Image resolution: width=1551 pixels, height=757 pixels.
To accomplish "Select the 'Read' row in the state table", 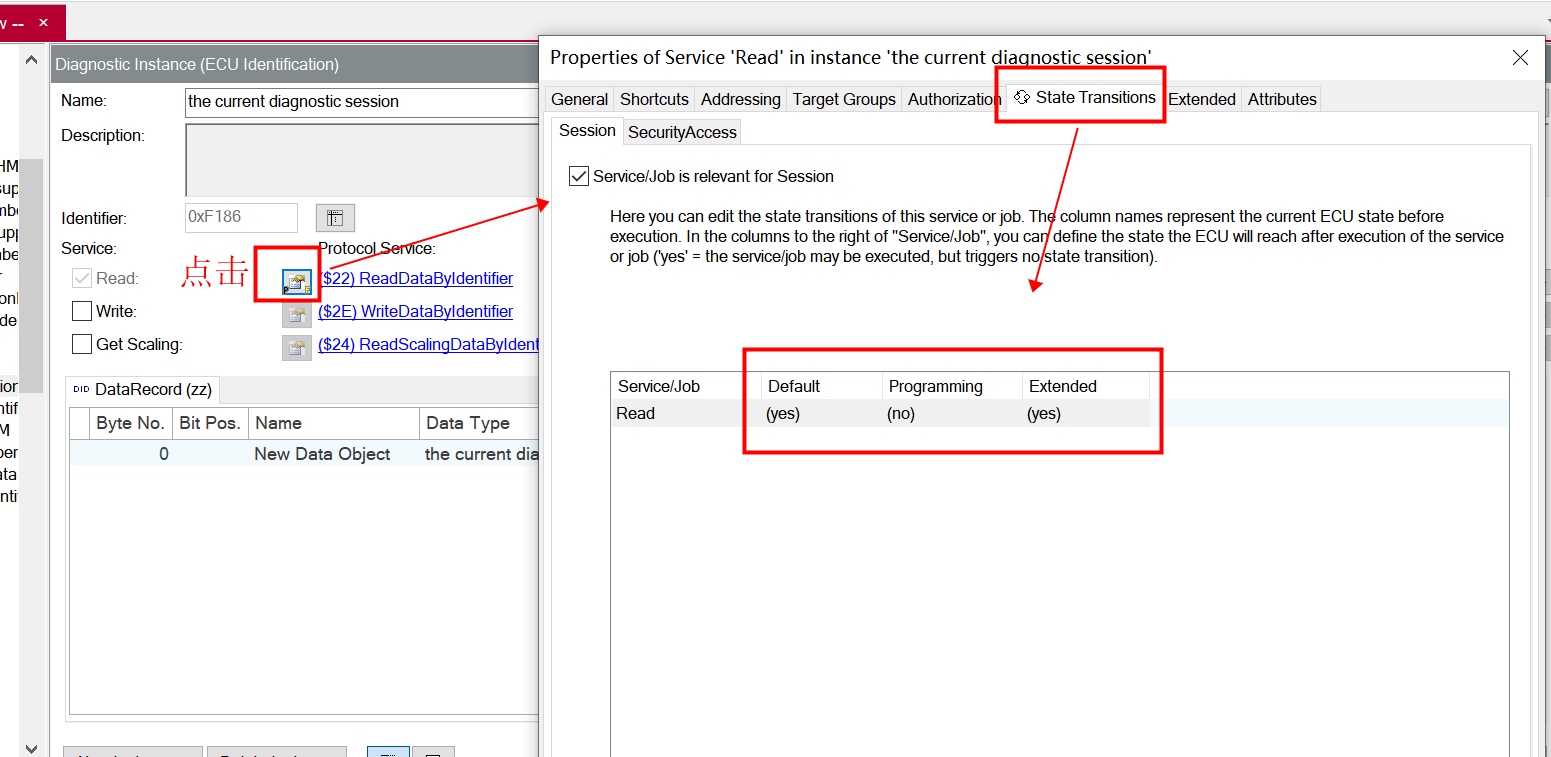I will click(1059, 414).
